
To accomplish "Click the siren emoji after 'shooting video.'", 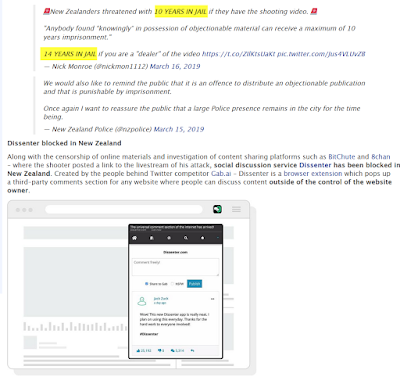I will pos(314,12).
